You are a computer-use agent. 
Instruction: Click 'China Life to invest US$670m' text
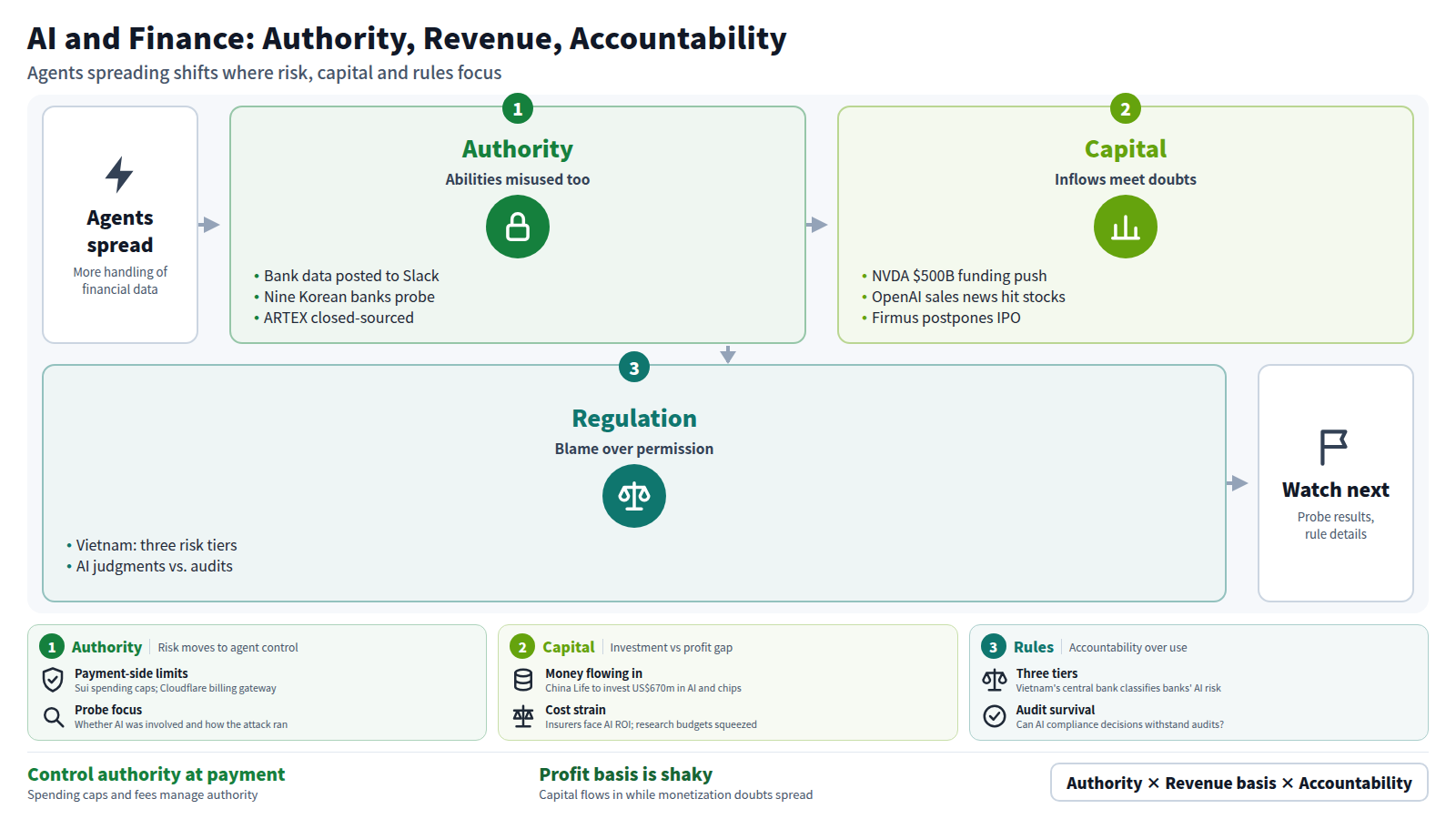(643, 689)
